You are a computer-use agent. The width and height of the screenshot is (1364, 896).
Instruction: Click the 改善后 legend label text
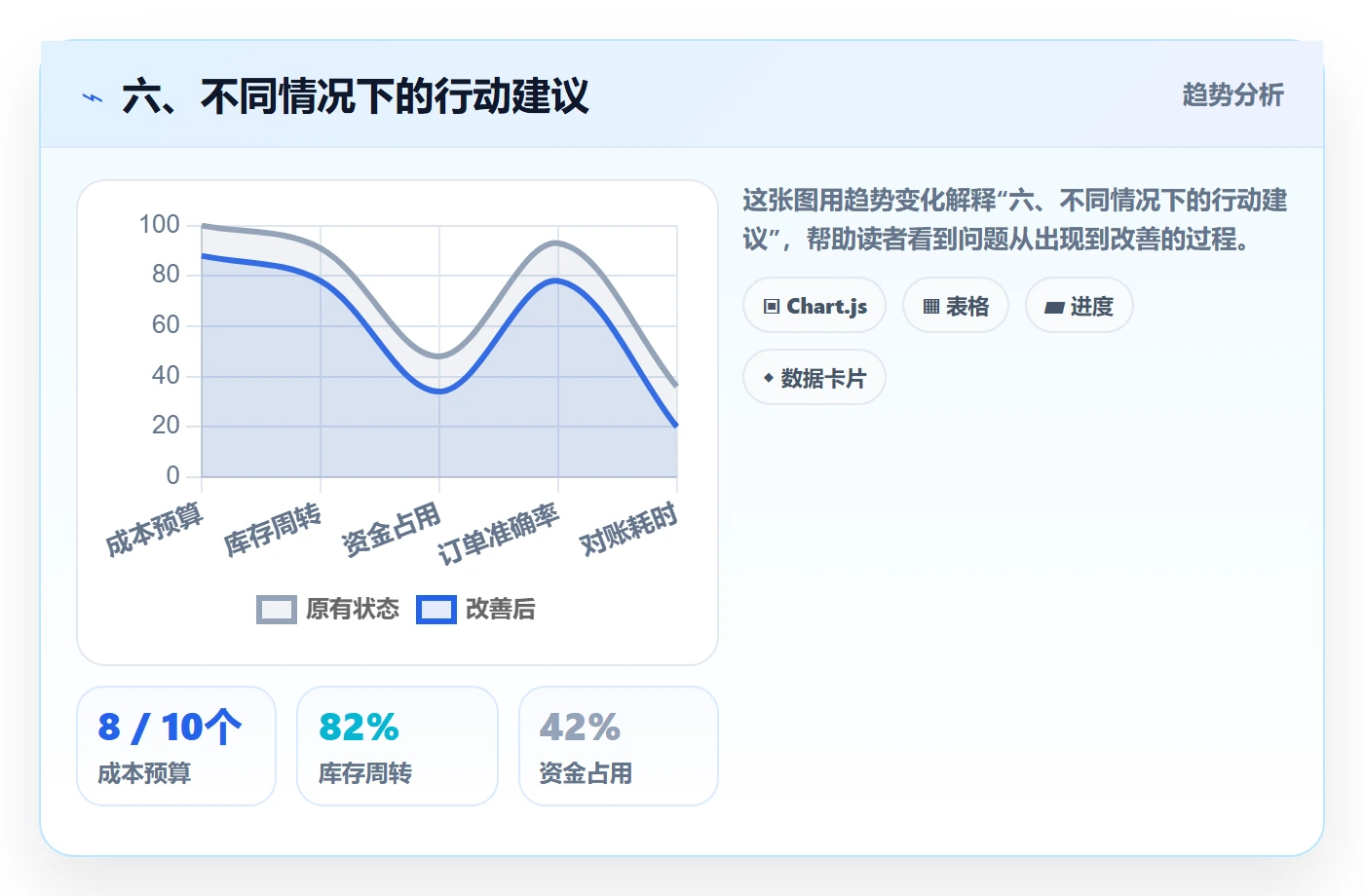[501, 610]
